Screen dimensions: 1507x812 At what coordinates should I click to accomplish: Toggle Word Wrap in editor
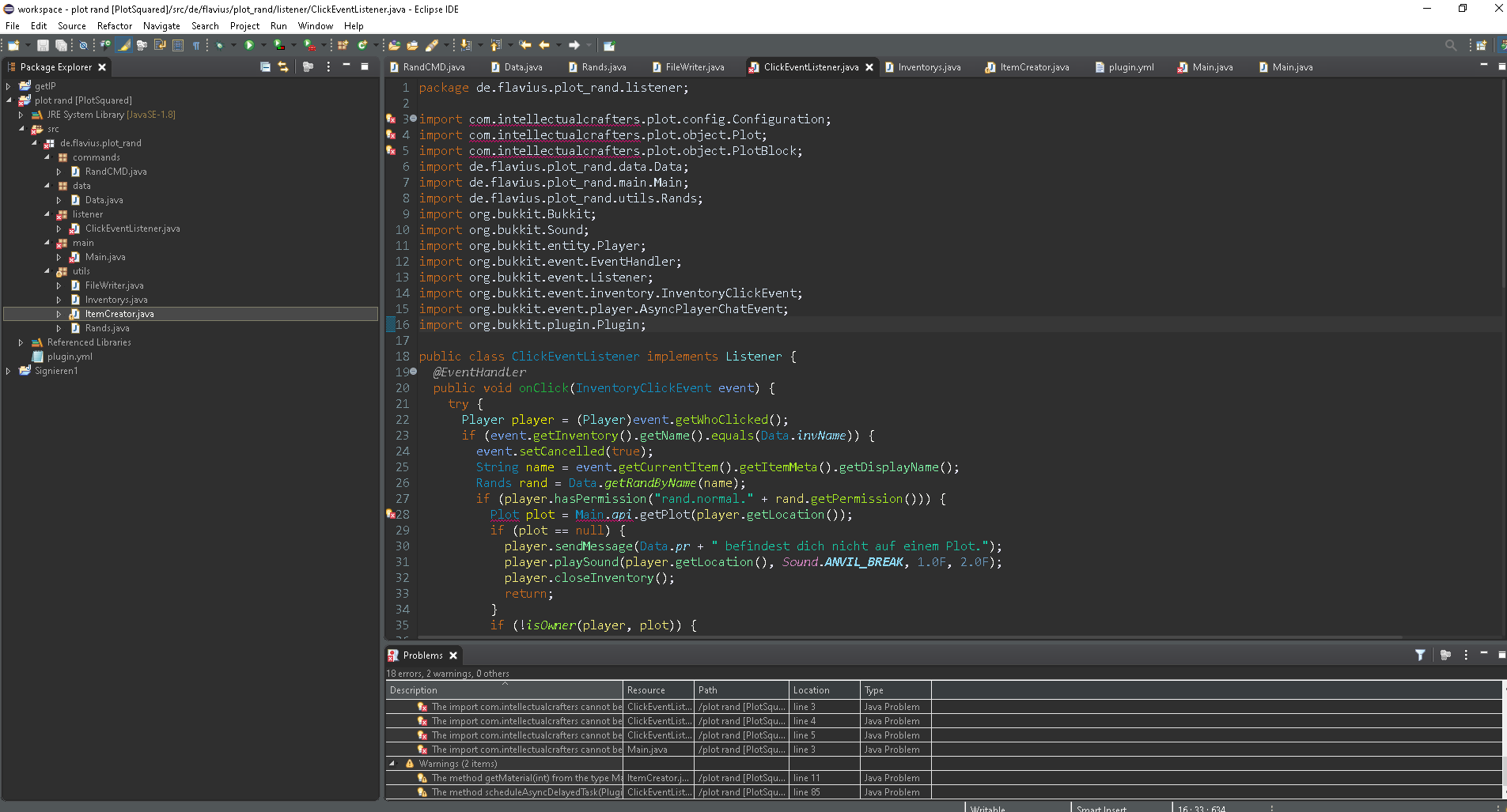(x=160, y=45)
